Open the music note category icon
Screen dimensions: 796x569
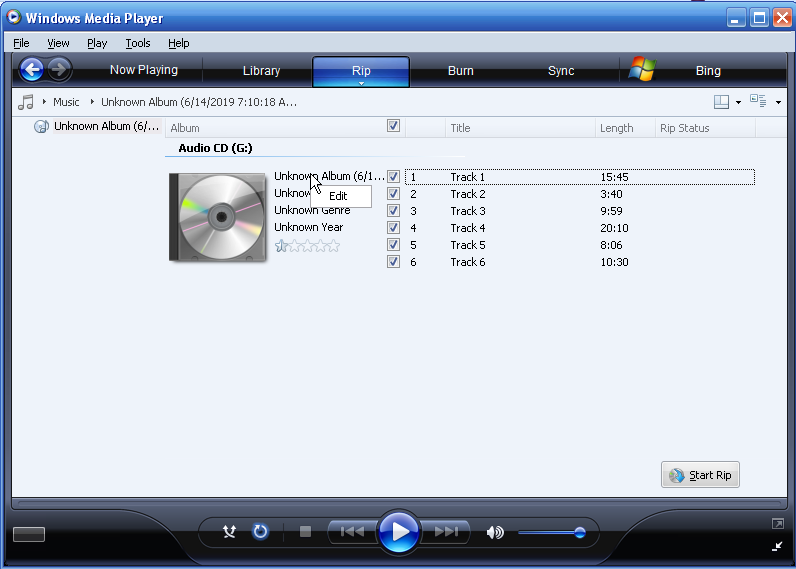click(26, 102)
